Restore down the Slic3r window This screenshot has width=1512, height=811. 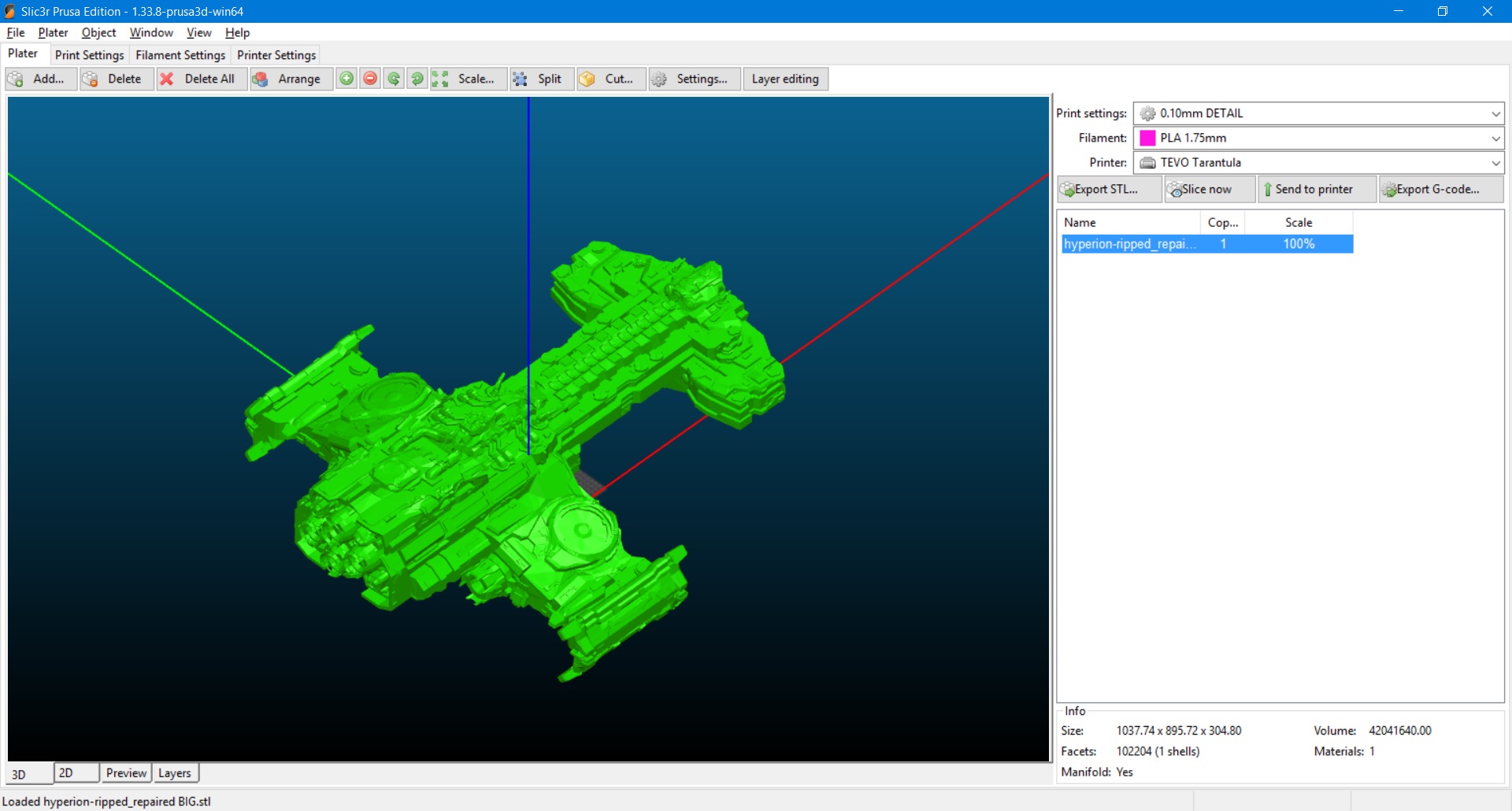pos(1443,11)
